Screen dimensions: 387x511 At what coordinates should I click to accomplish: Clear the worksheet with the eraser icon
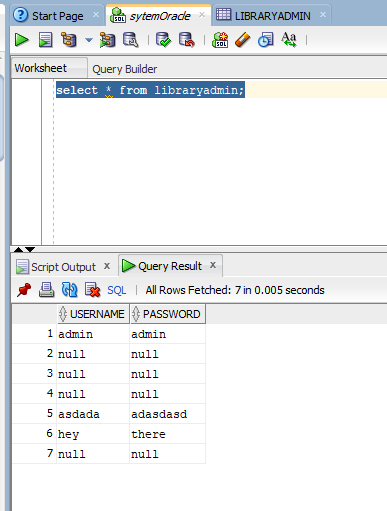243,40
